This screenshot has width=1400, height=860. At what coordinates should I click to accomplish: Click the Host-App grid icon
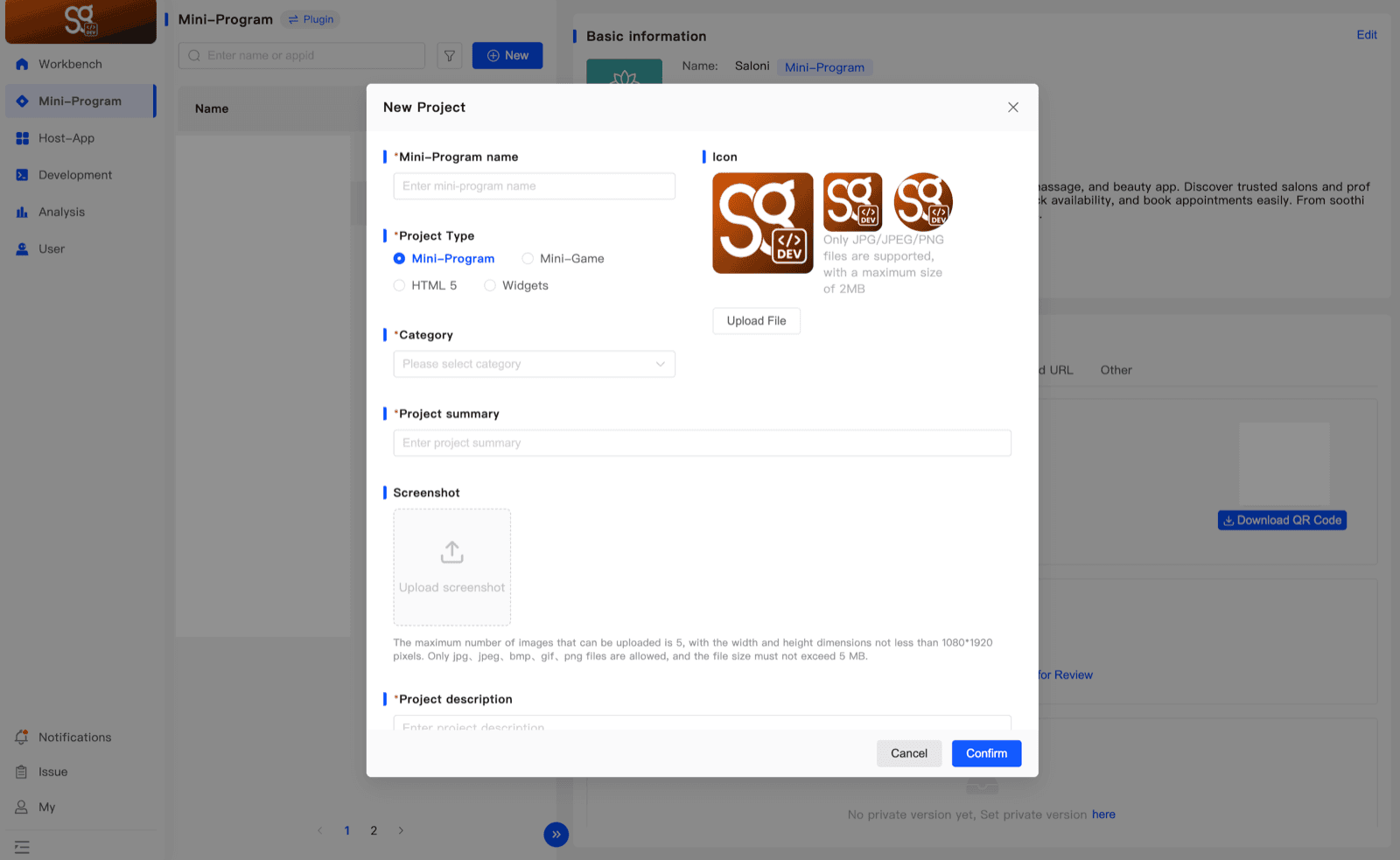coord(22,138)
